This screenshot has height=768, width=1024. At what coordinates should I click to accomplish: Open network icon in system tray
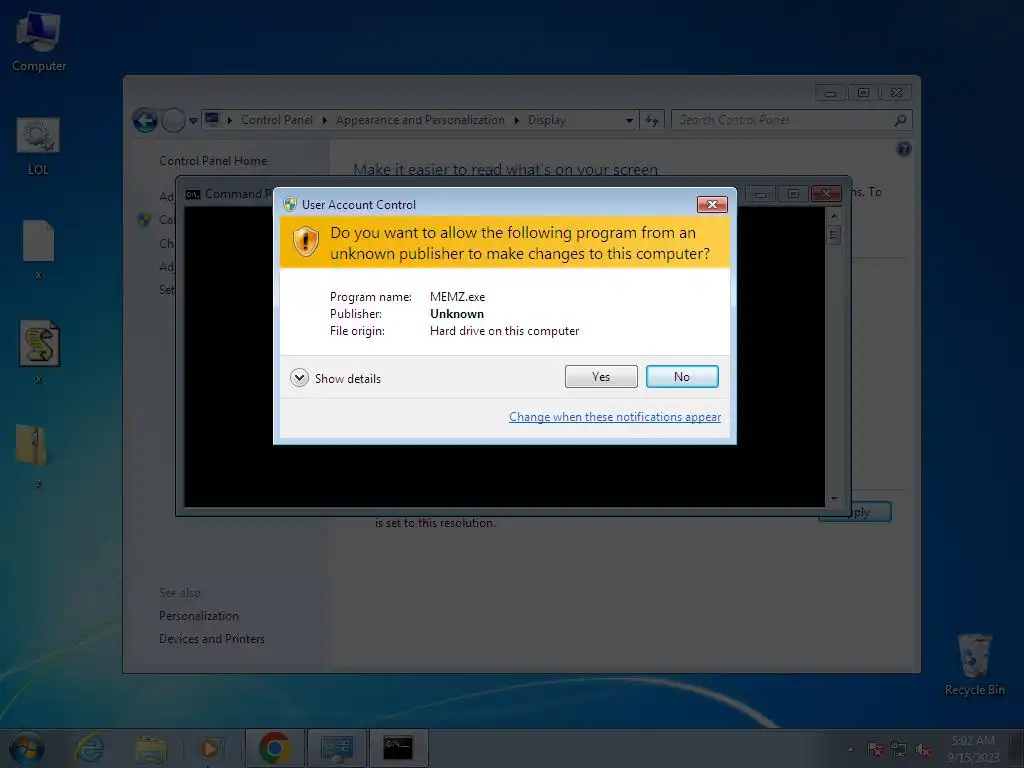[x=899, y=749]
